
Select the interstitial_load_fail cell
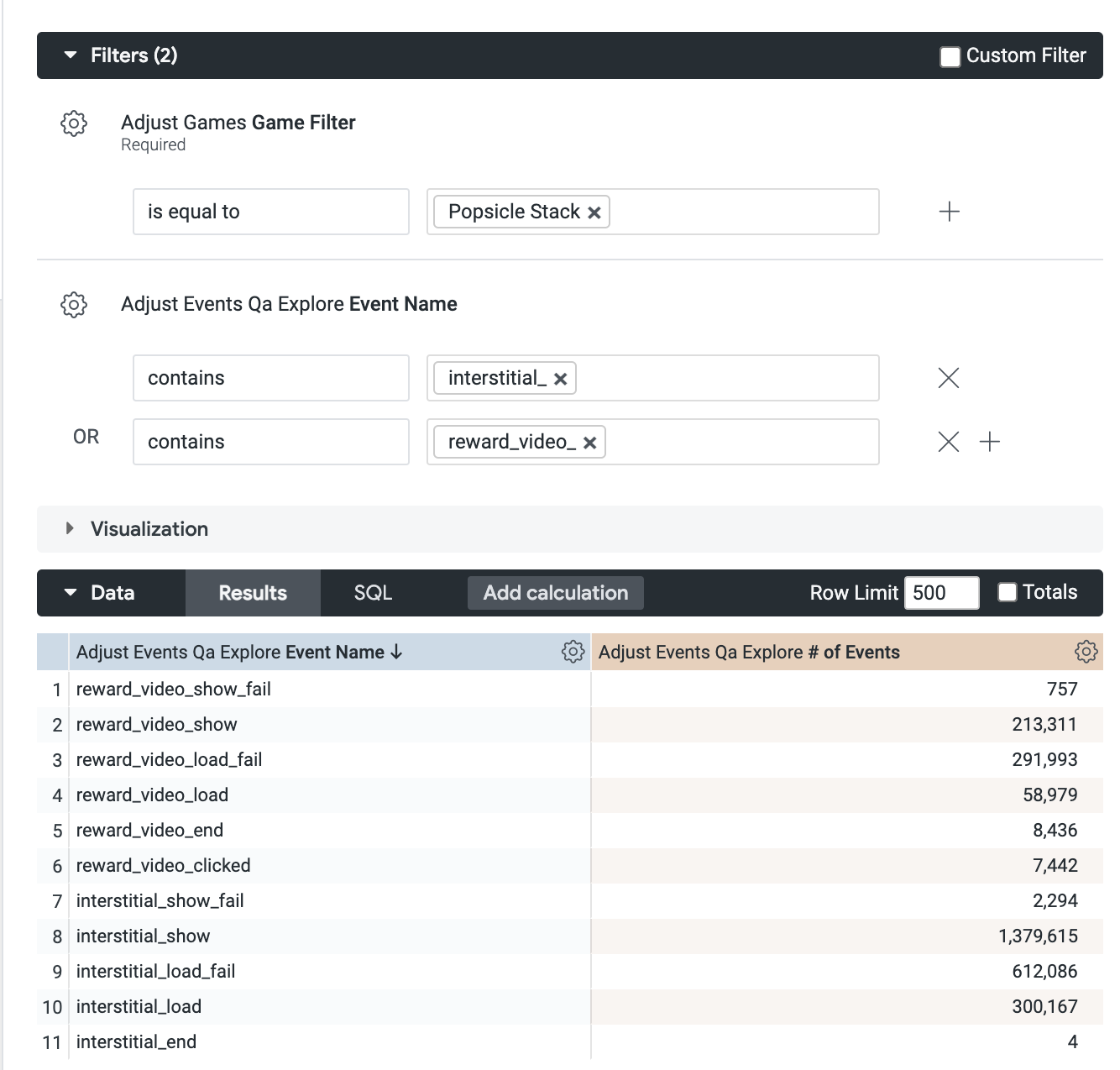tap(330, 972)
